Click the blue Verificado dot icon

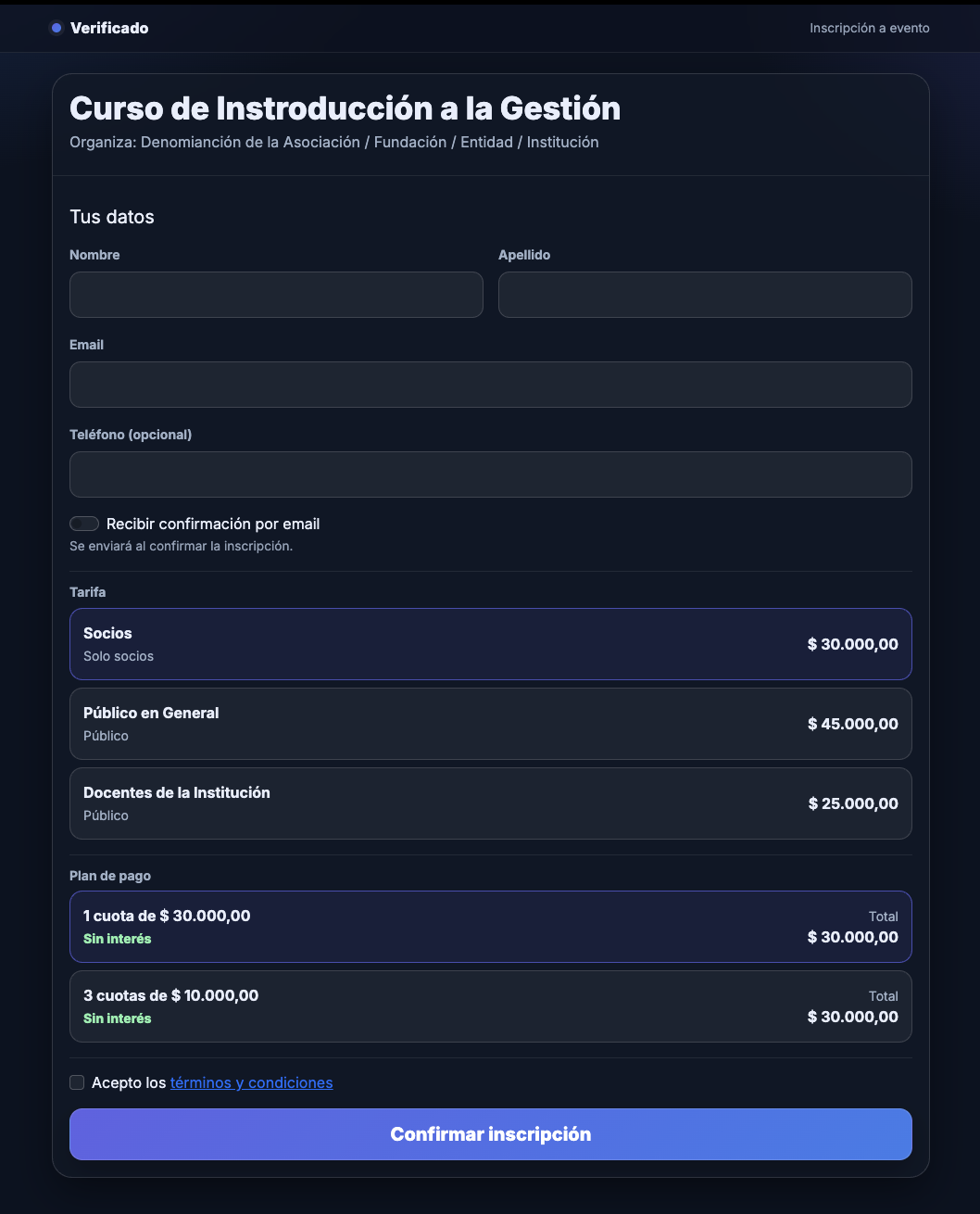(x=57, y=28)
